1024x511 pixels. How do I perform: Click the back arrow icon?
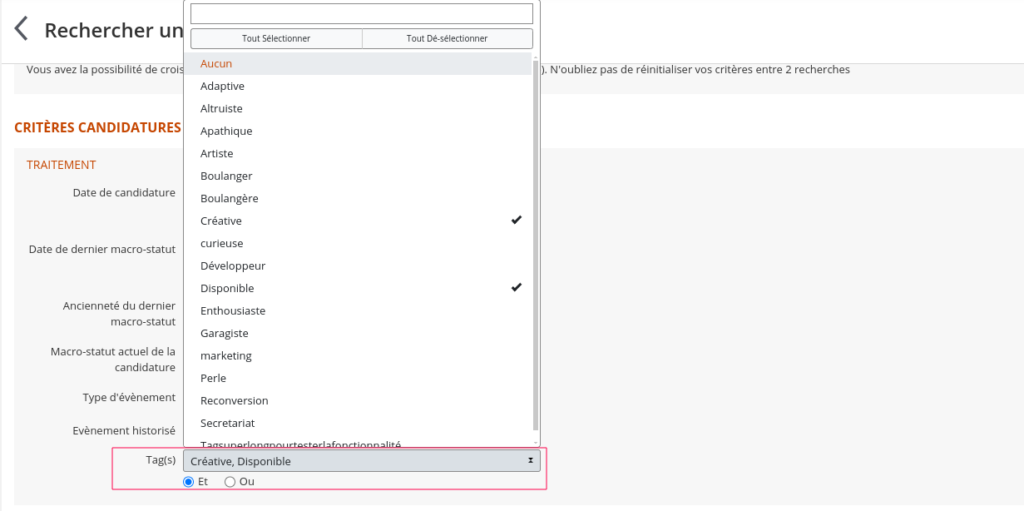[x=21, y=28]
